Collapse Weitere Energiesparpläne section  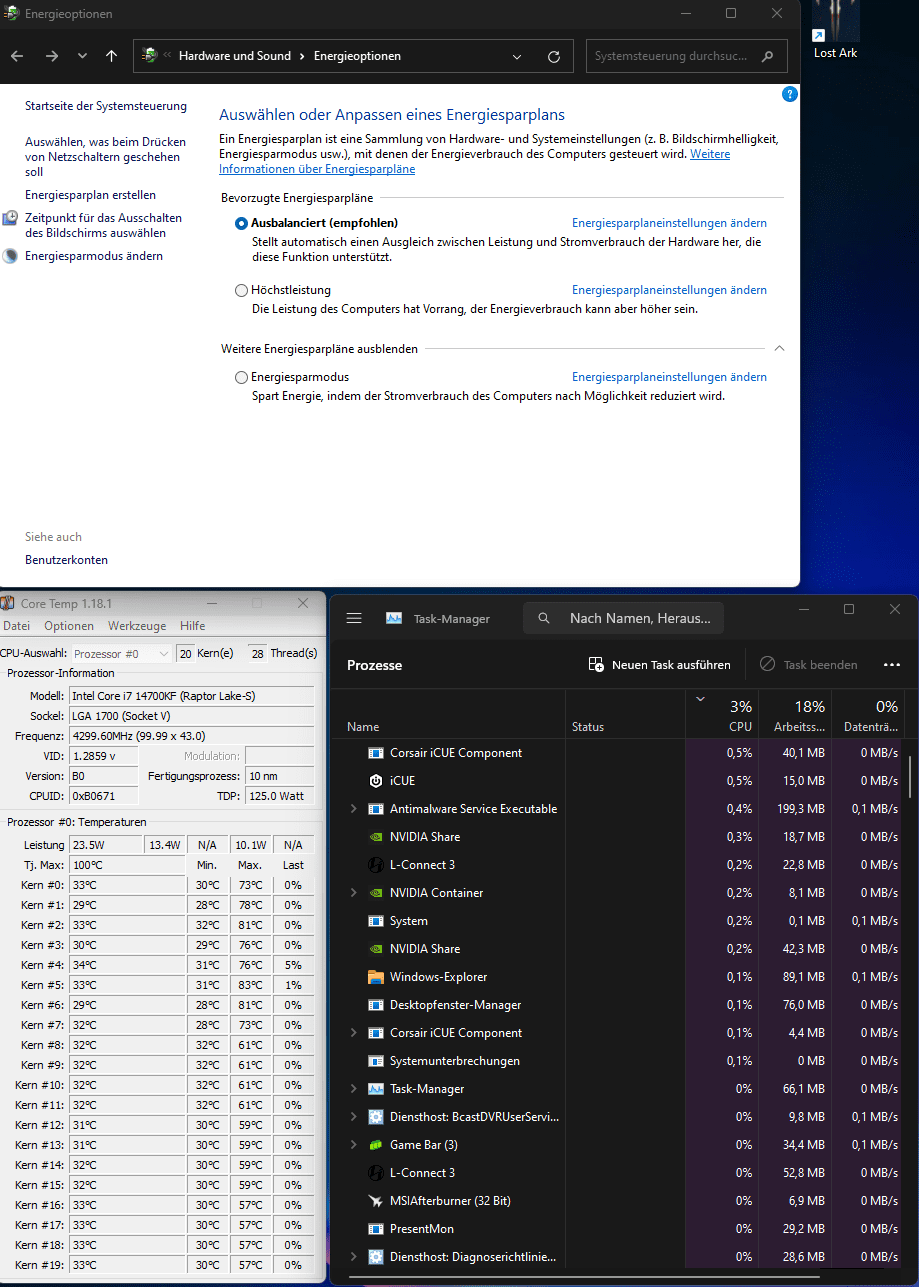(779, 348)
